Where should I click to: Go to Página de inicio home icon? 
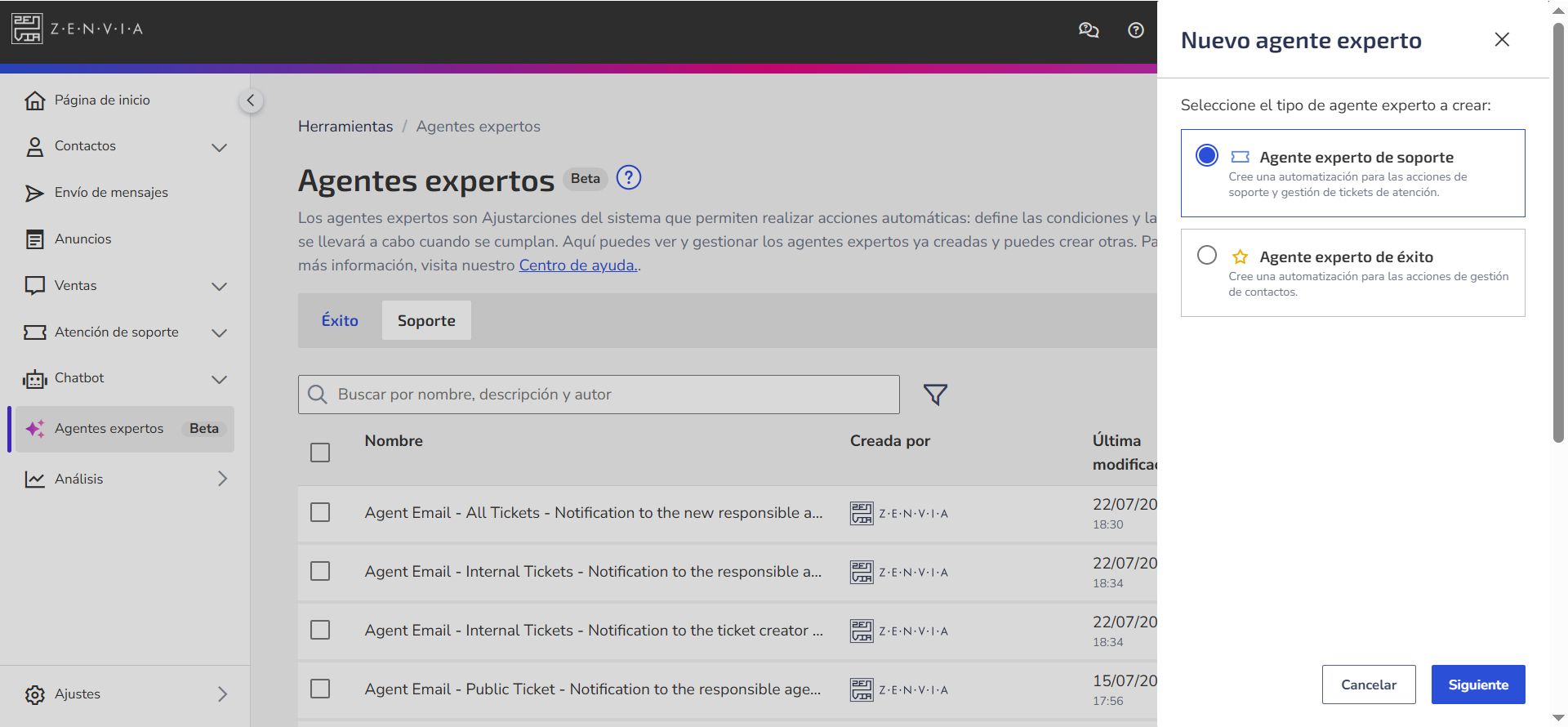pos(35,100)
